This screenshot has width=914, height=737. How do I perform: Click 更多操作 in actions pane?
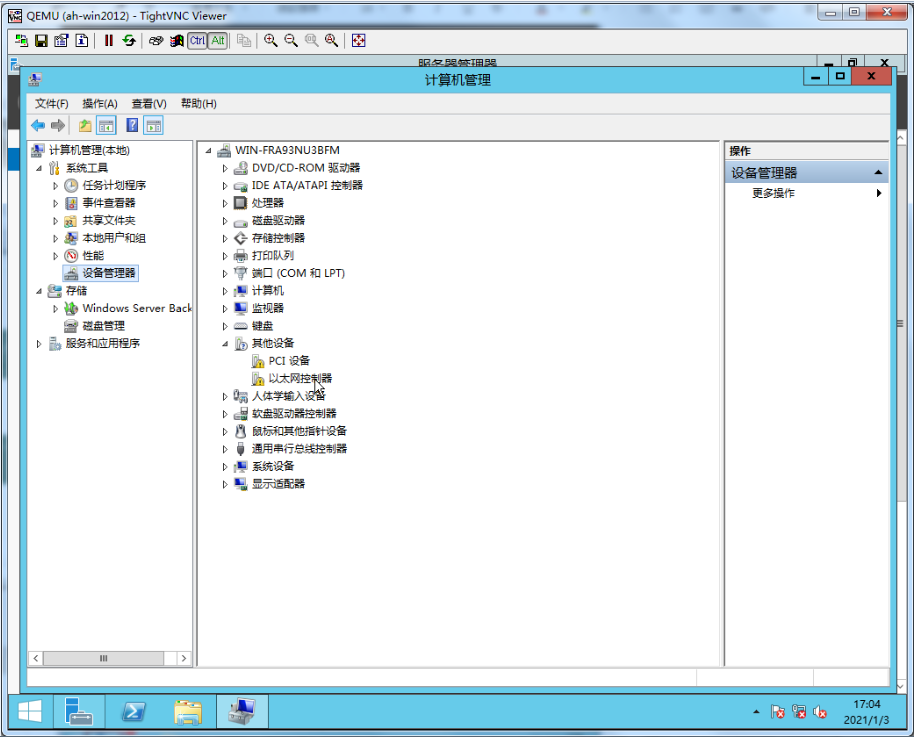(x=773, y=193)
